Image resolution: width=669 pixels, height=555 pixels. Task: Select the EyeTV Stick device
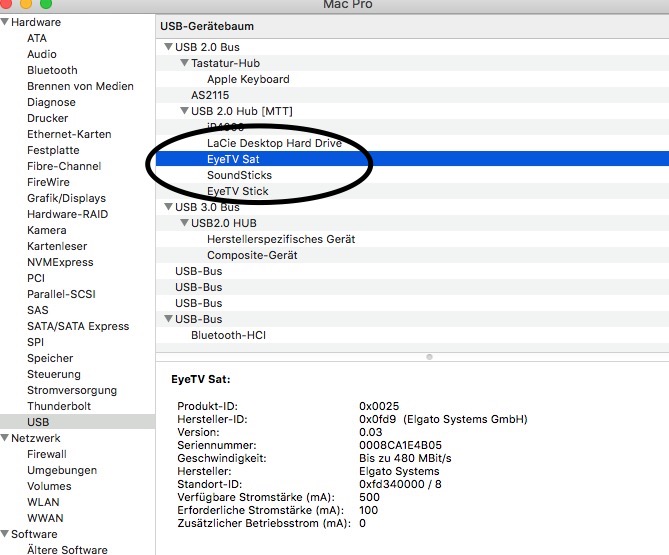click(412, 191)
